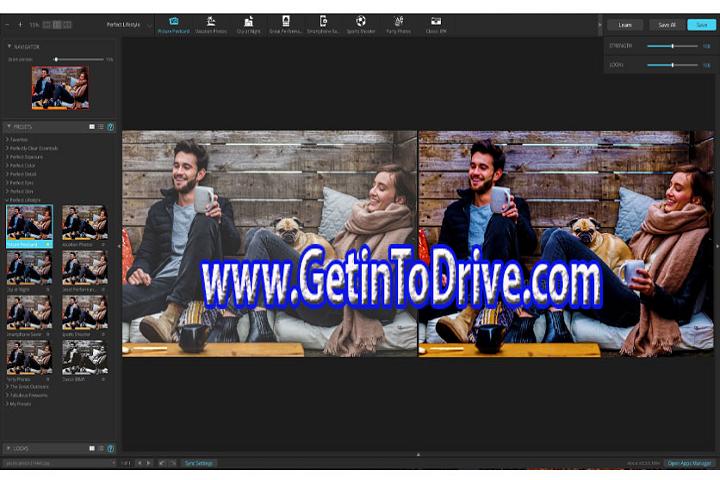Choose the Sports Shooter preset thumbnail
Screen dimensions: 720x480
point(85,312)
